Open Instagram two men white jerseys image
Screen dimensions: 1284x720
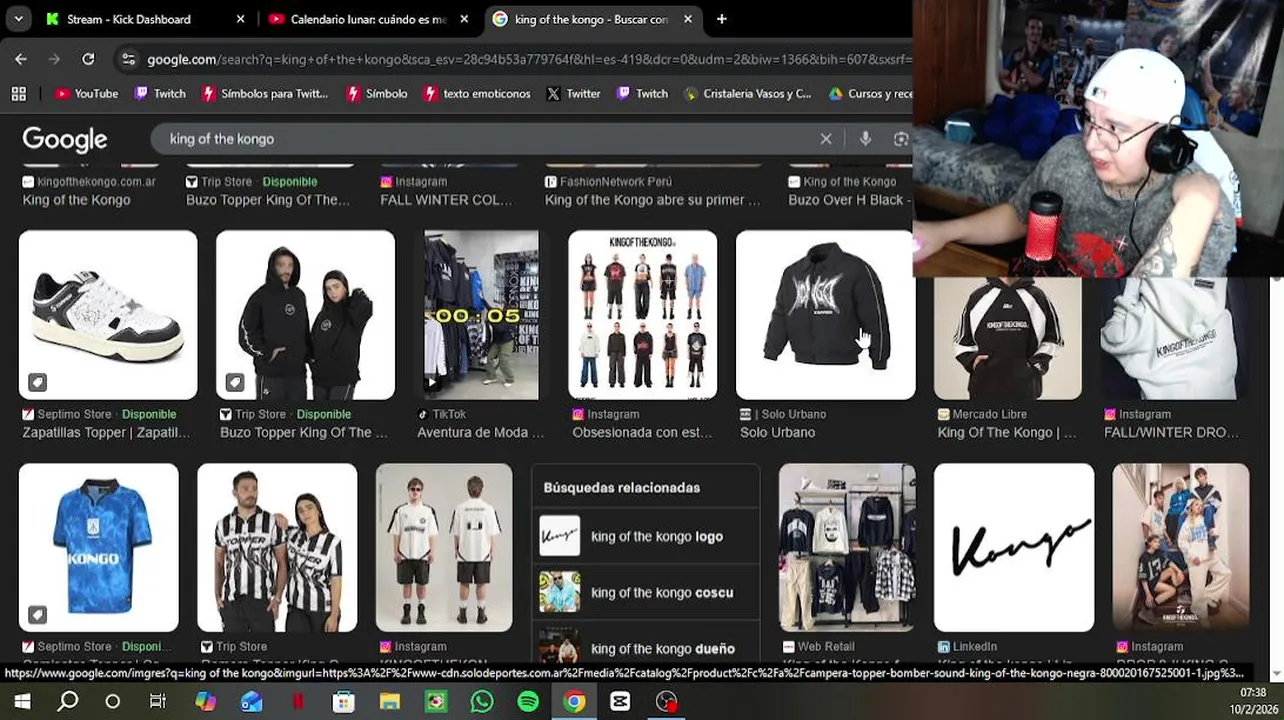pyautogui.click(x=444, y=547)
